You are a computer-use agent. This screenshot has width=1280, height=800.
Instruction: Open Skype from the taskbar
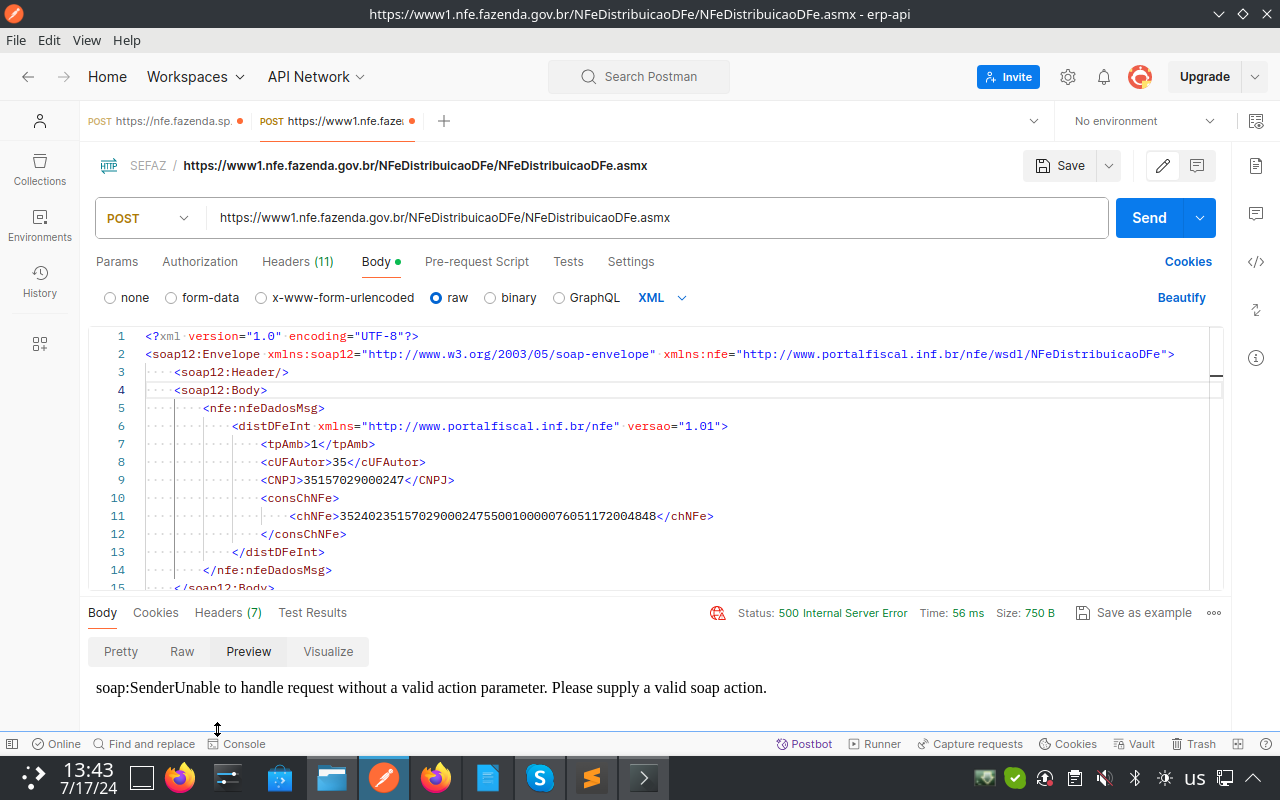[x=540, y=778]
